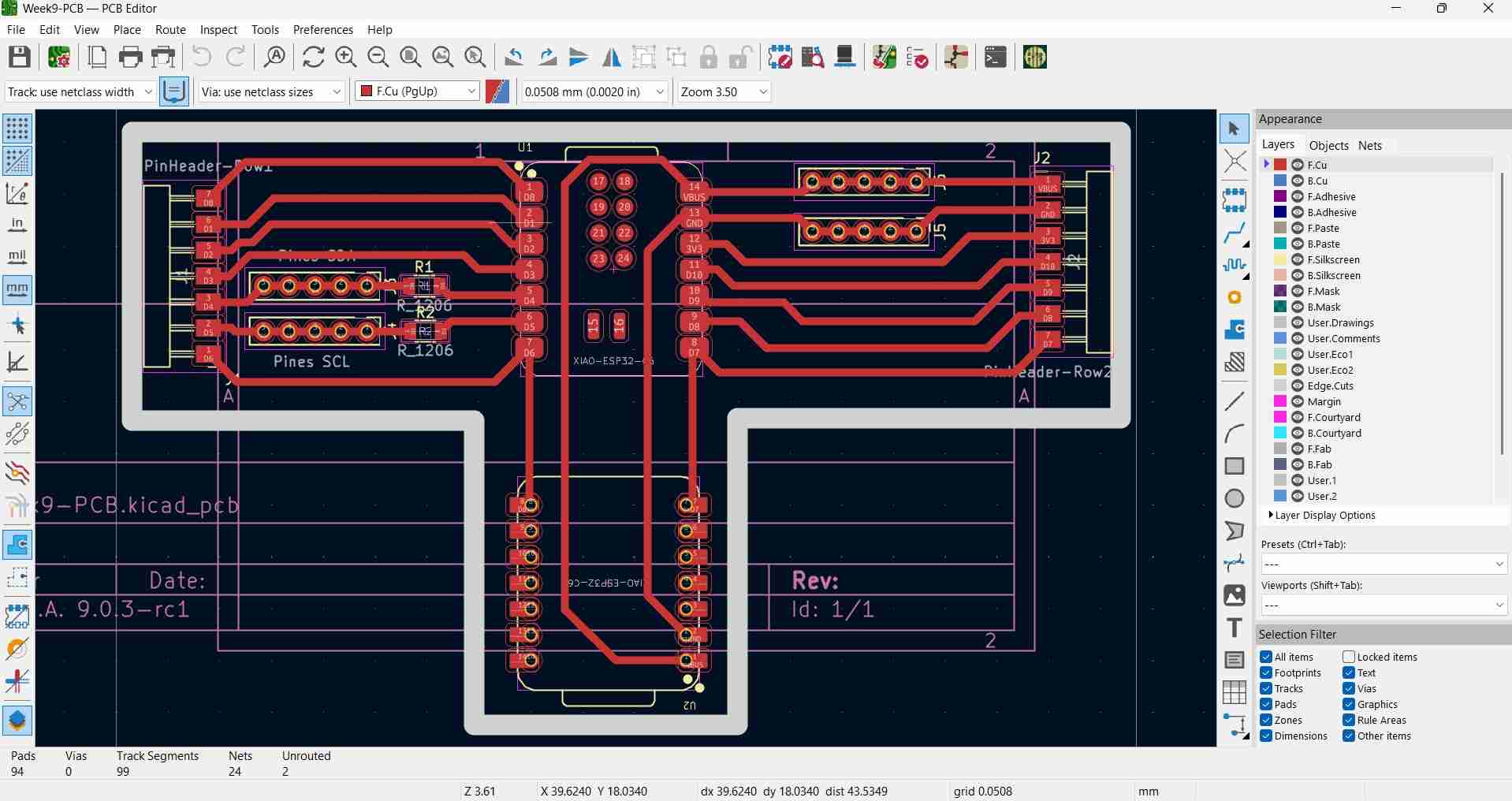1512x801 pixels.
Task: Select the Add Via tool
Action: [x=1235, y=297]
